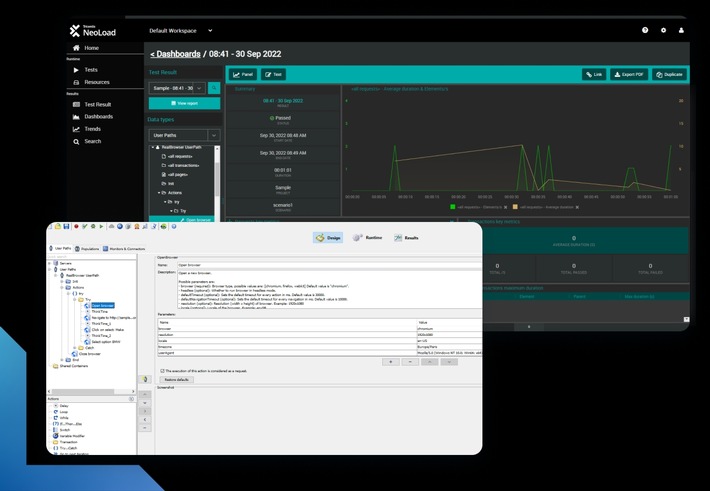This screenshot has height=491, width=710.
Task: Click the blue help icon in designer toolbar
Action: click(174, 226)
